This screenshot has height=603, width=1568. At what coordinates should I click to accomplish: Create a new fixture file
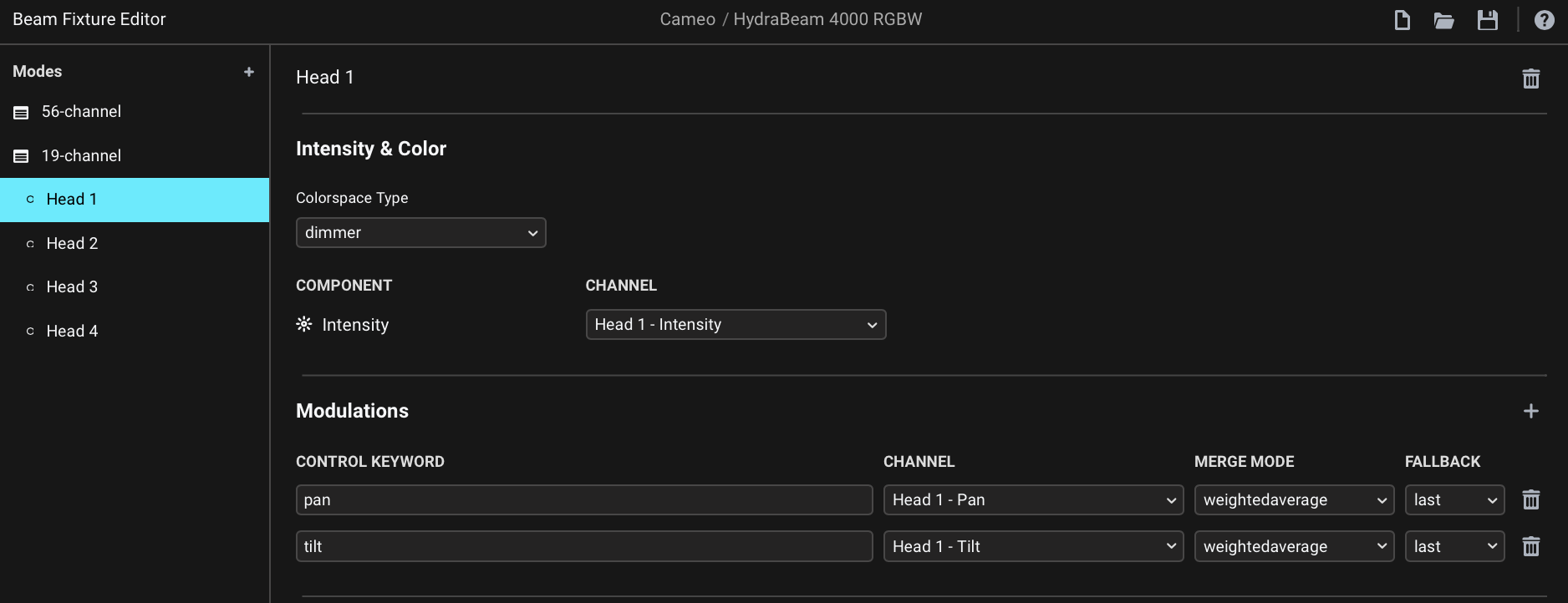(1402, 20)
